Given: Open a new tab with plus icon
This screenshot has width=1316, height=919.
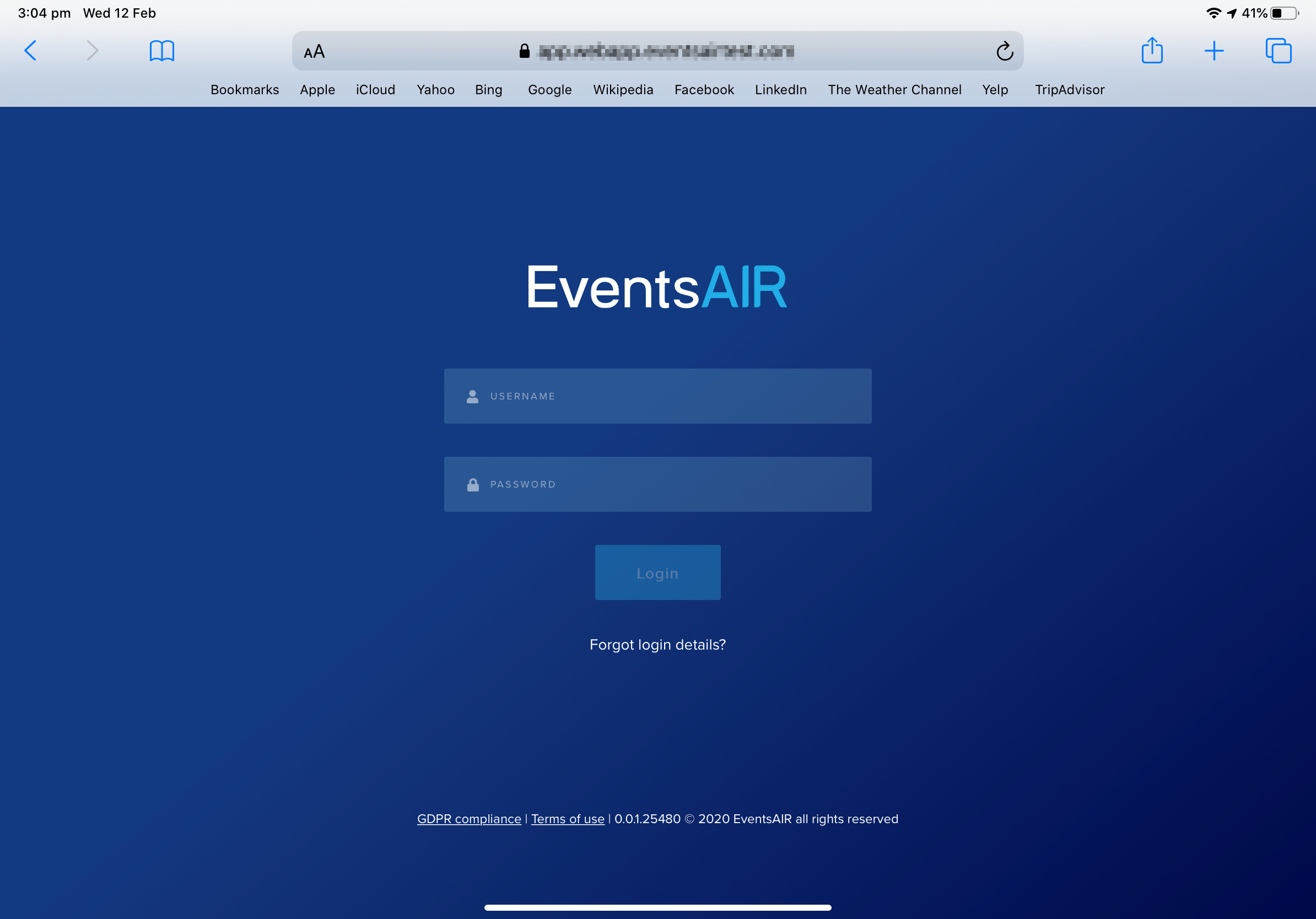Looking at the screenshot, I should 1214,51.
